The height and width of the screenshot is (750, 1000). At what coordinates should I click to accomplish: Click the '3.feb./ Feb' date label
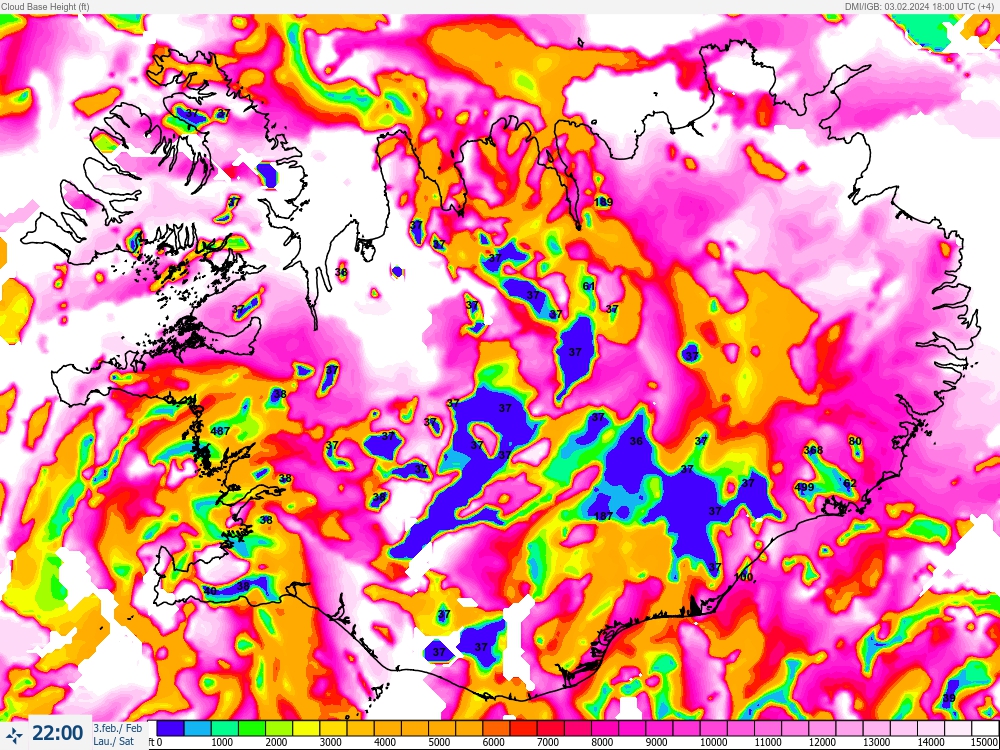click(118, 728)
